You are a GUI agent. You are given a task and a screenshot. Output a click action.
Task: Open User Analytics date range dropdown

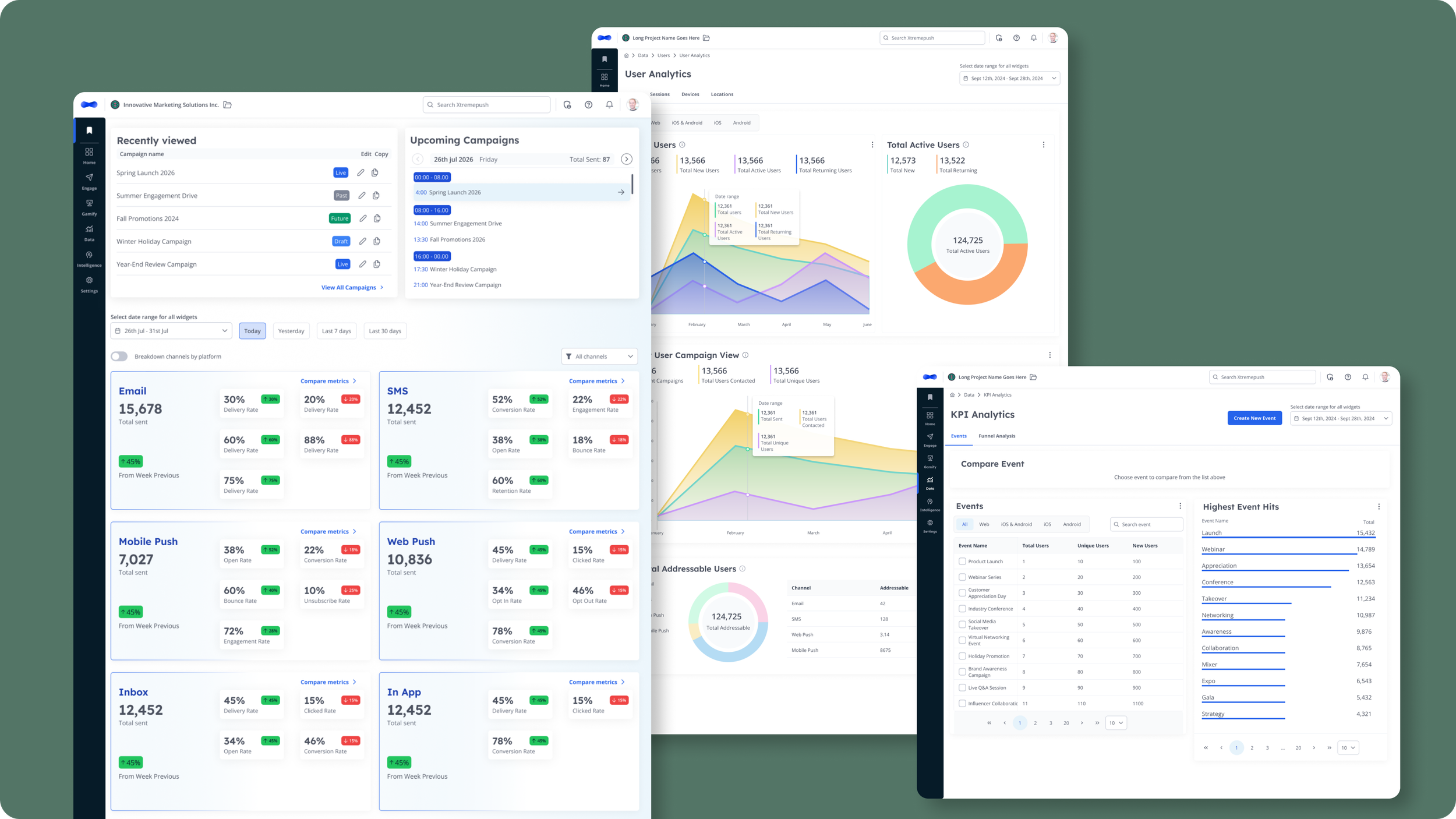pyautogui.click(x=1009, y=79)
